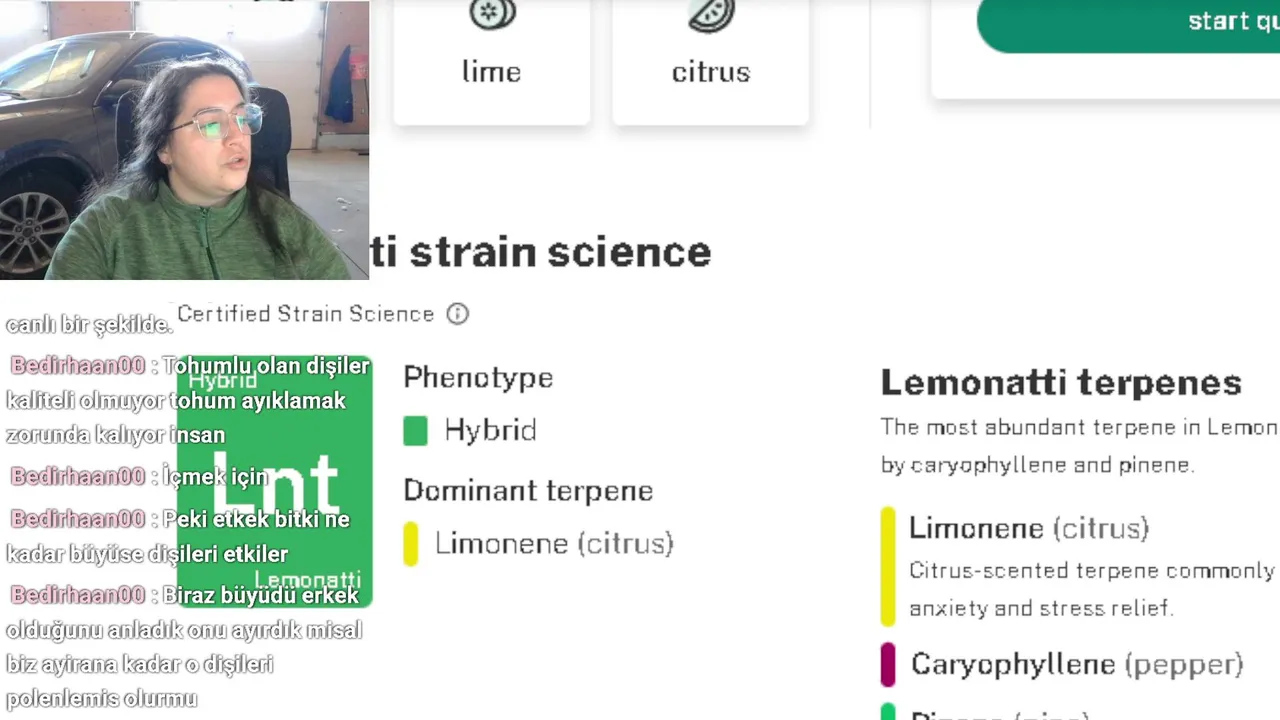Image resolution: width=1280 pixels, height=720 pixels.
Task: Click purple bar beside Caryophyllene (pepper)
Action: tap(887, 665)
